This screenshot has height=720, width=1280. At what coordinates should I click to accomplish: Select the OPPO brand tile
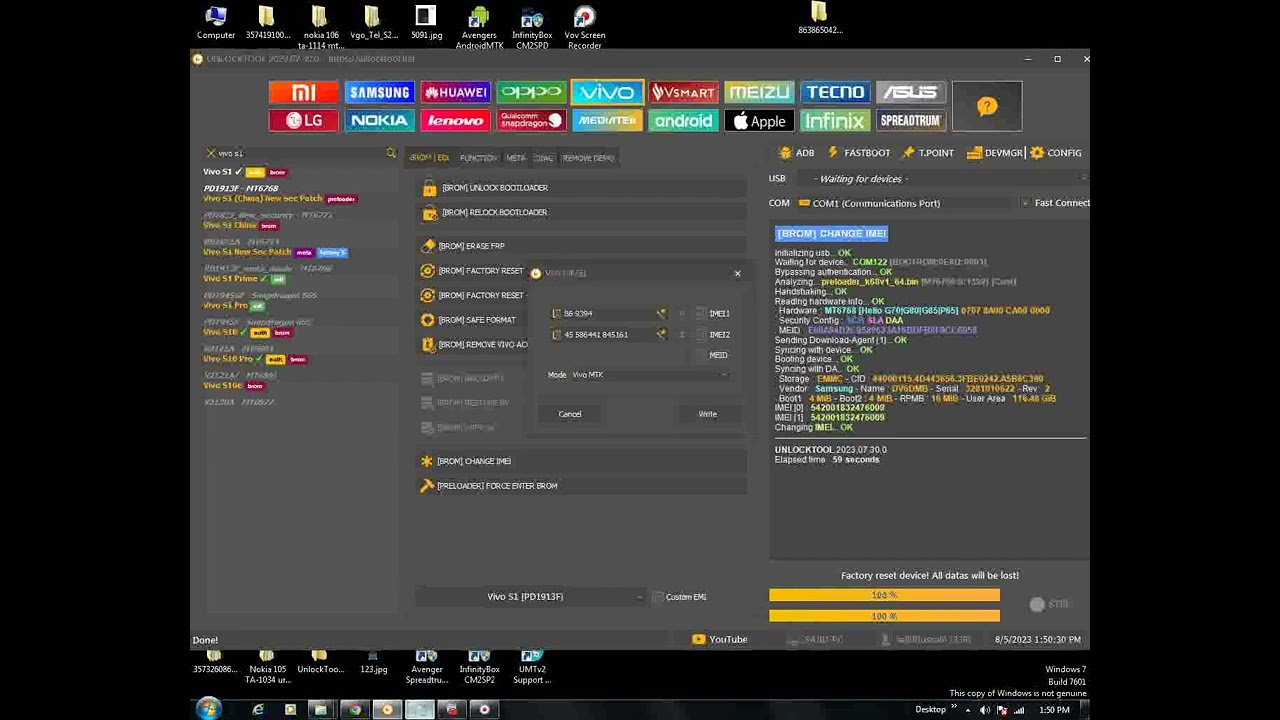pos(531,92)
